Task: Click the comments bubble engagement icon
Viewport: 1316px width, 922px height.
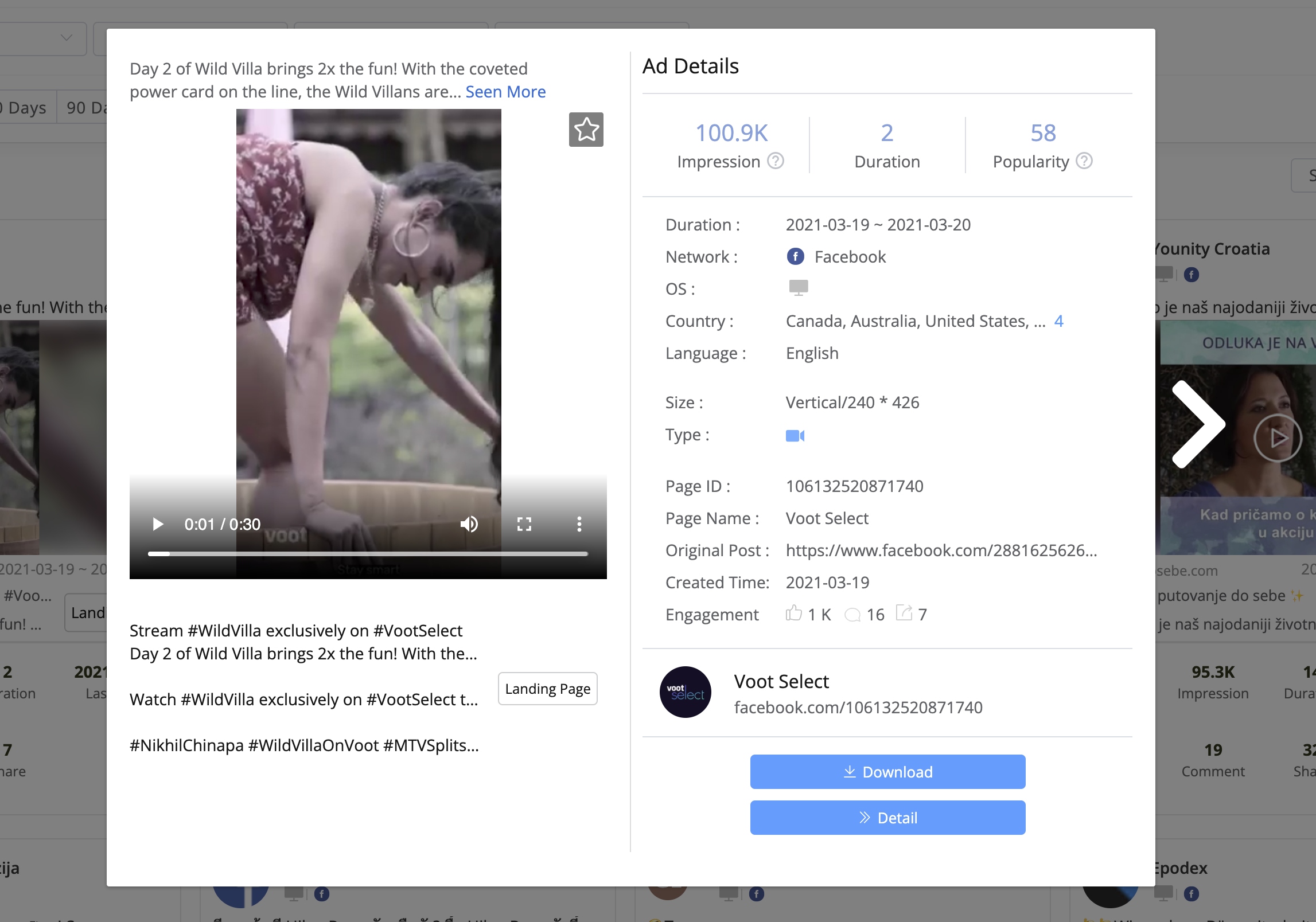Action: 852,615
